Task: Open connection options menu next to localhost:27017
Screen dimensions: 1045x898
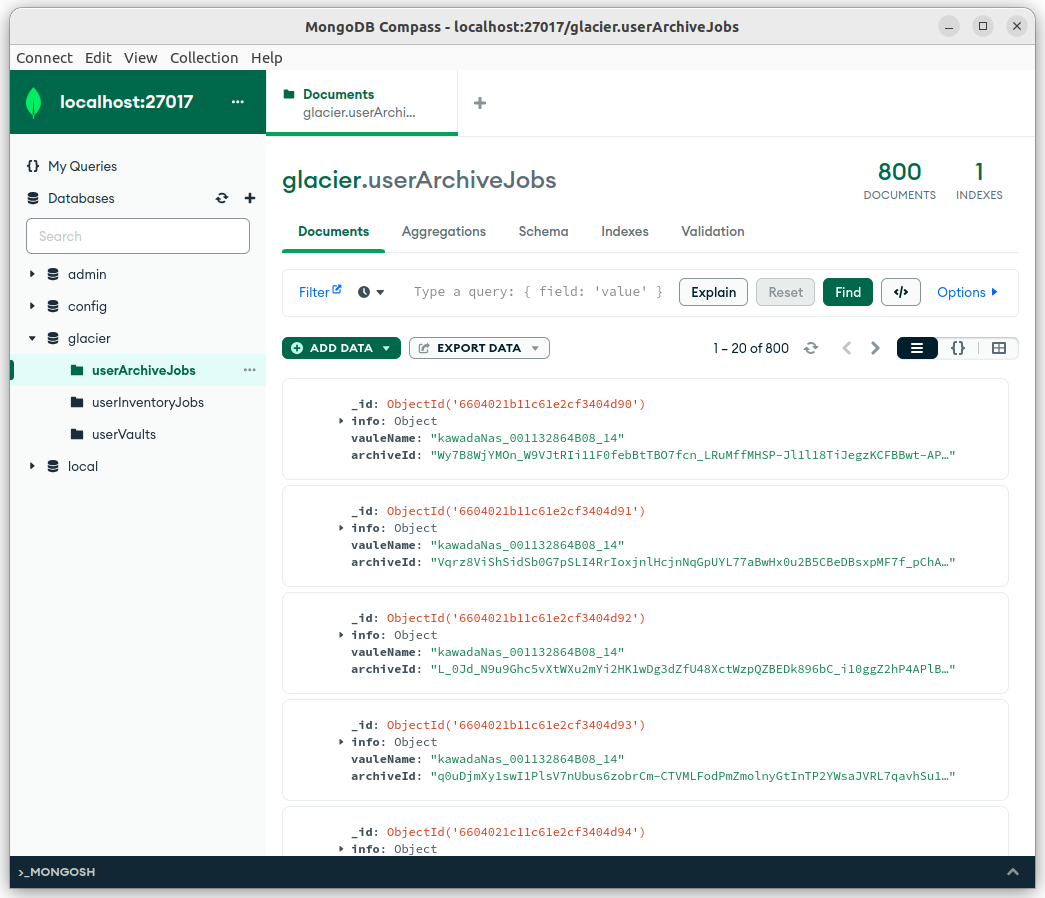Action: [237, 102]
